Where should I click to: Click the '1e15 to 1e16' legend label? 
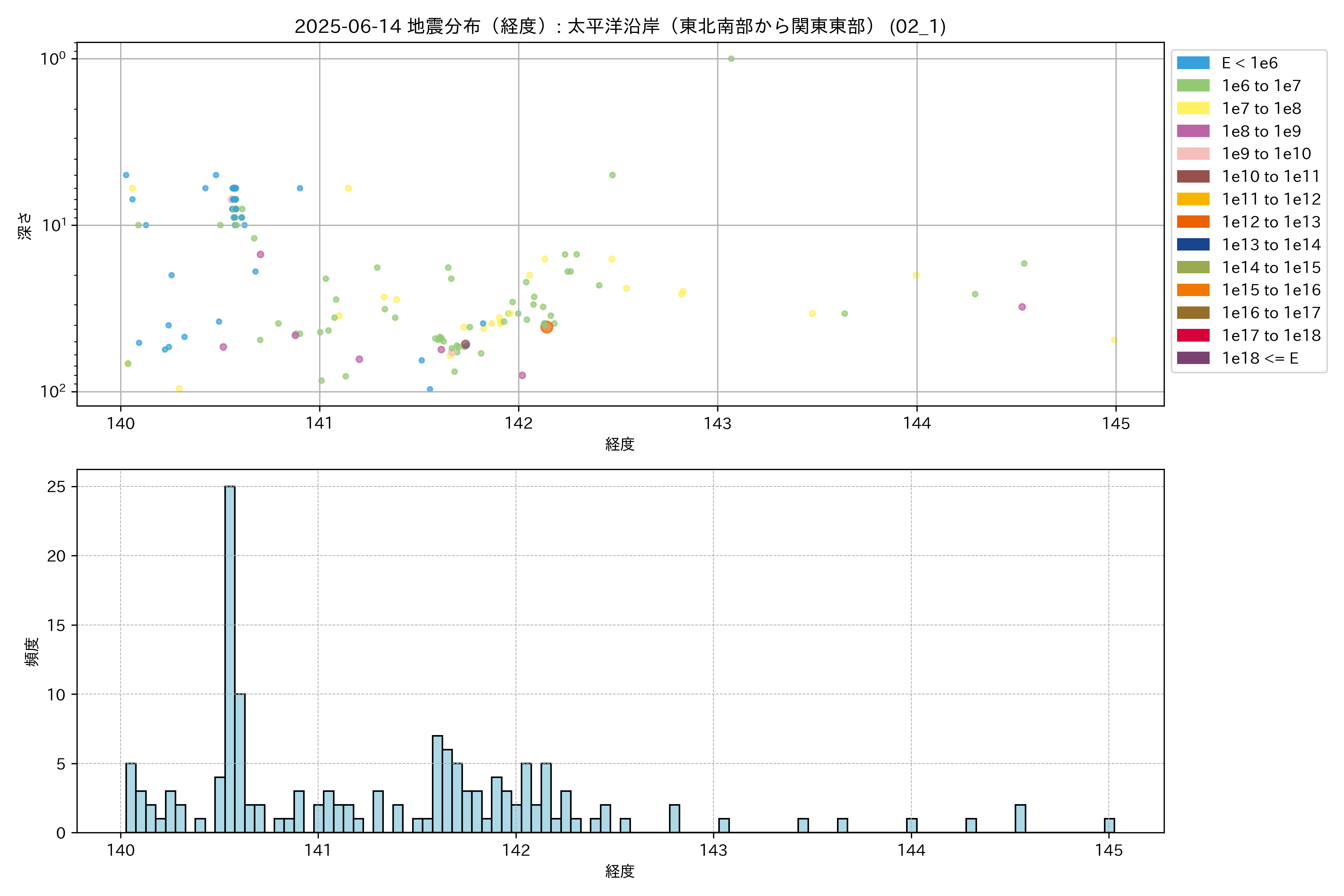pyautogui.click(x=1271, y=290)
